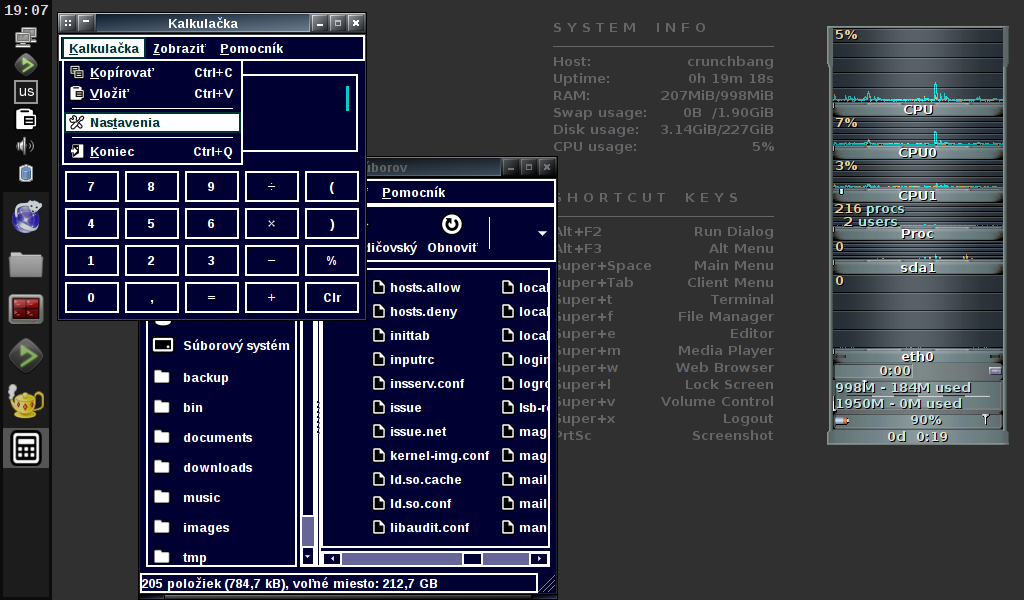Open the folder launcher in the dock

pyautogui.click(x=26, y=265)
